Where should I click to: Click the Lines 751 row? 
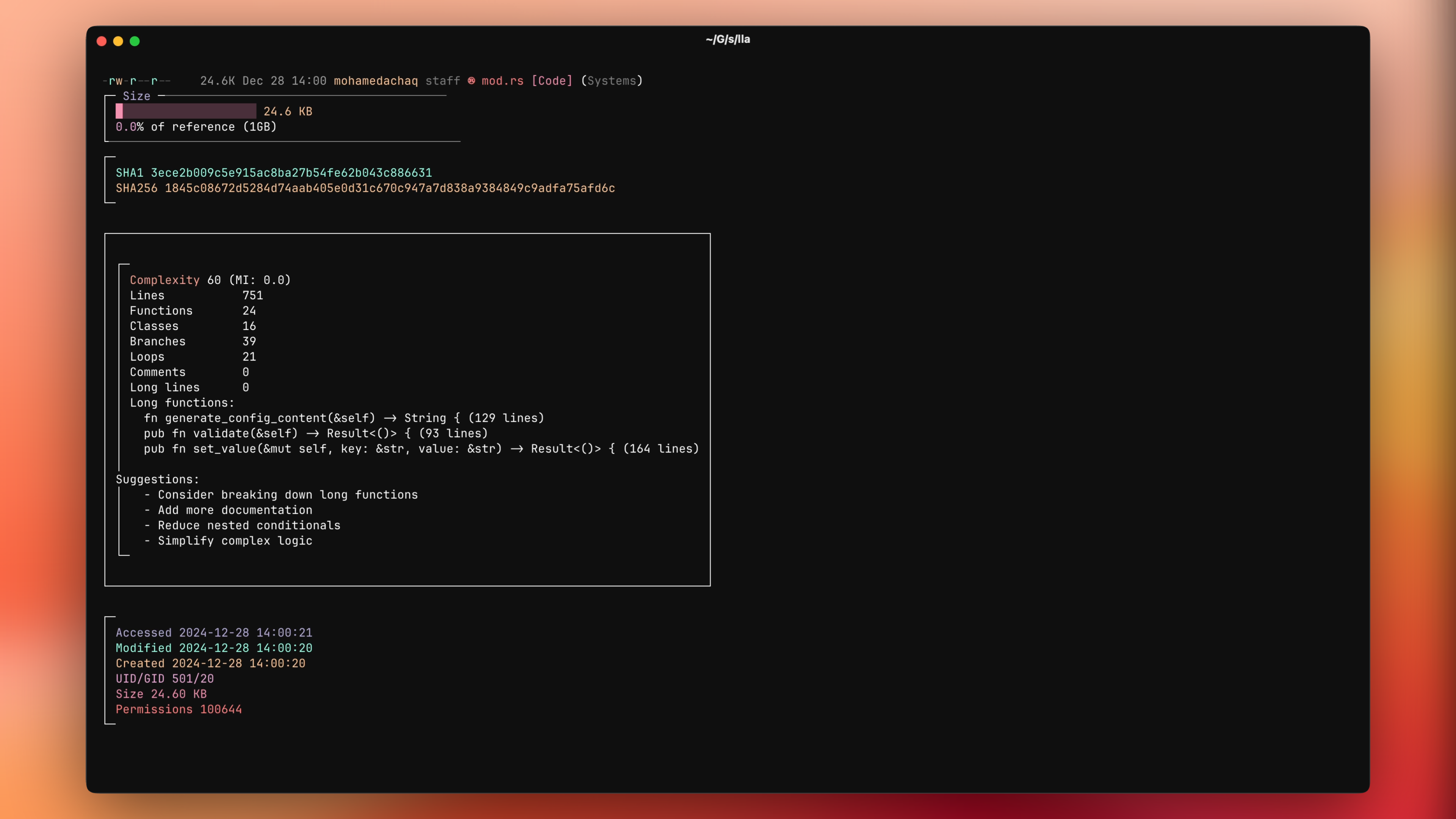point(197,295)
